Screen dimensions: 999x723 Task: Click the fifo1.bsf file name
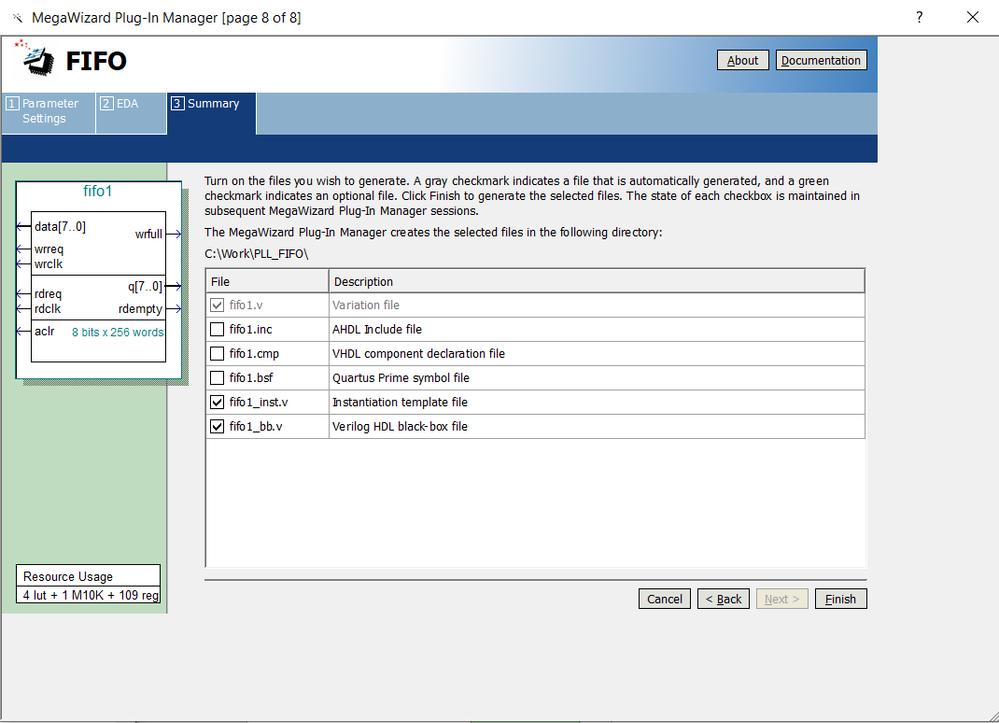(251, 378)
